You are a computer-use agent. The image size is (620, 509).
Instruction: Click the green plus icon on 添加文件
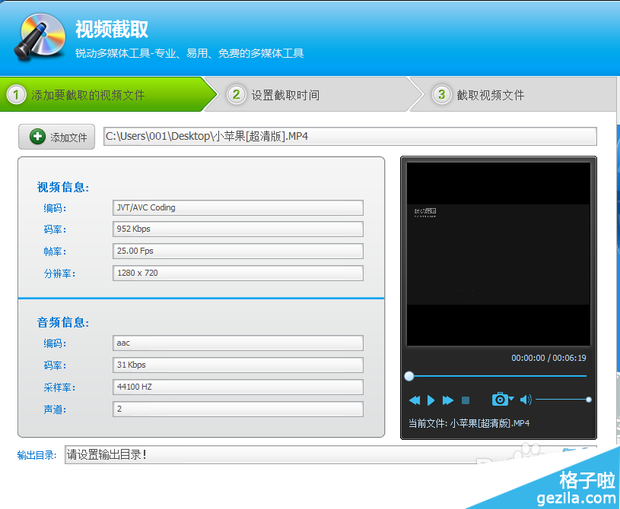click(x=38, y=136)
